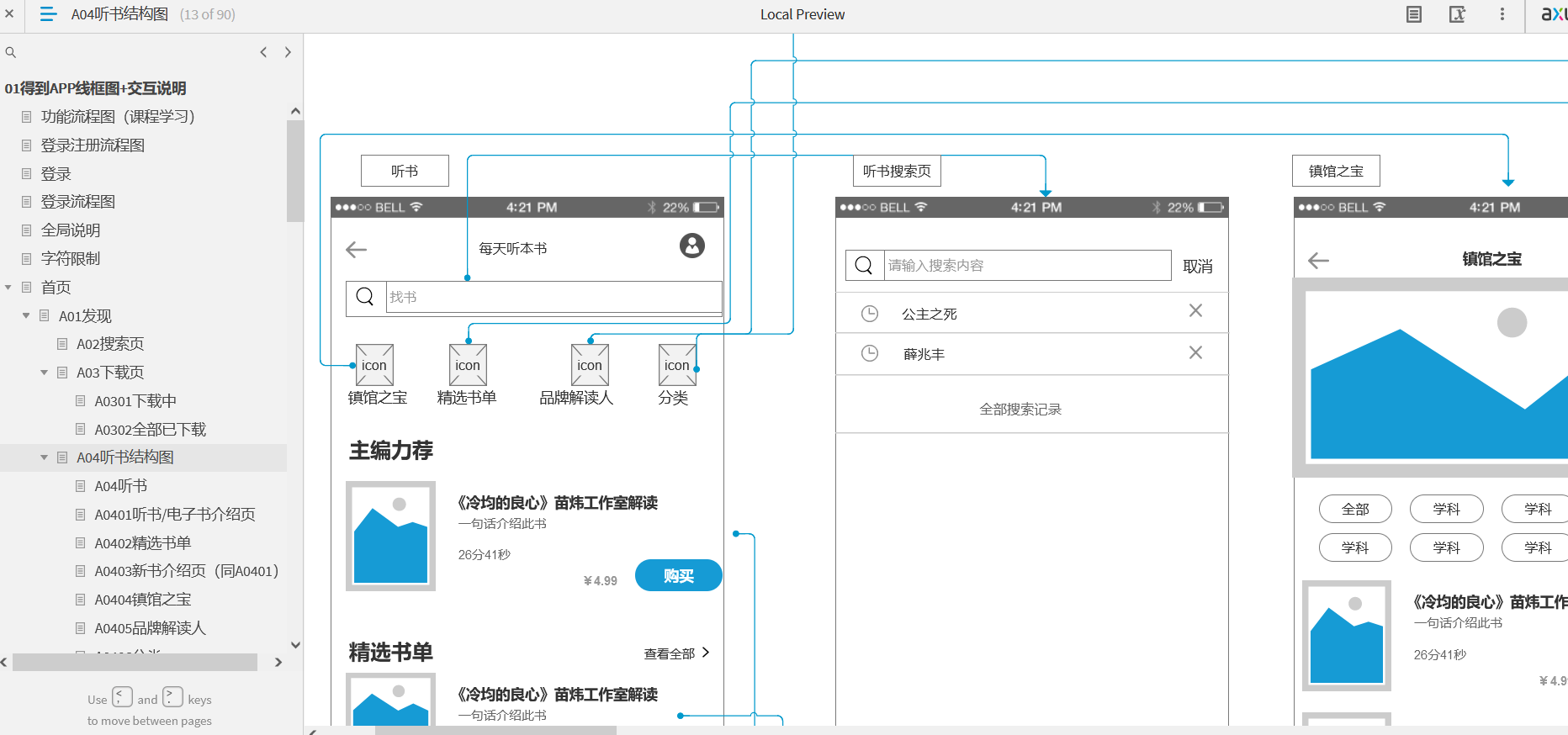1568x735 pixels.
Task: Open A0301下载中 page
Action: point(135,401)
